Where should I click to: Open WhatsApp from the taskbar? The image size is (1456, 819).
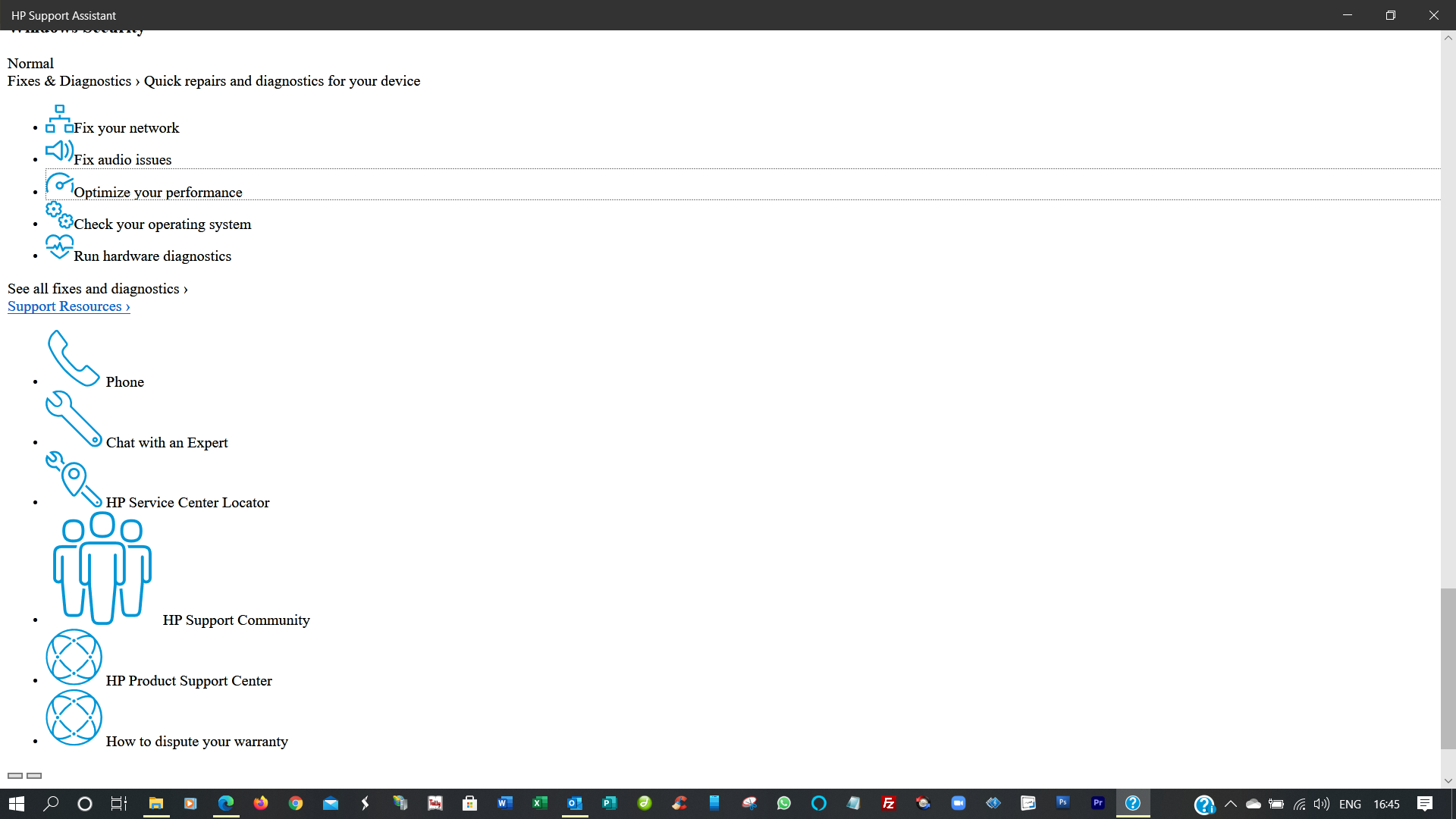[x=784, y=803]
